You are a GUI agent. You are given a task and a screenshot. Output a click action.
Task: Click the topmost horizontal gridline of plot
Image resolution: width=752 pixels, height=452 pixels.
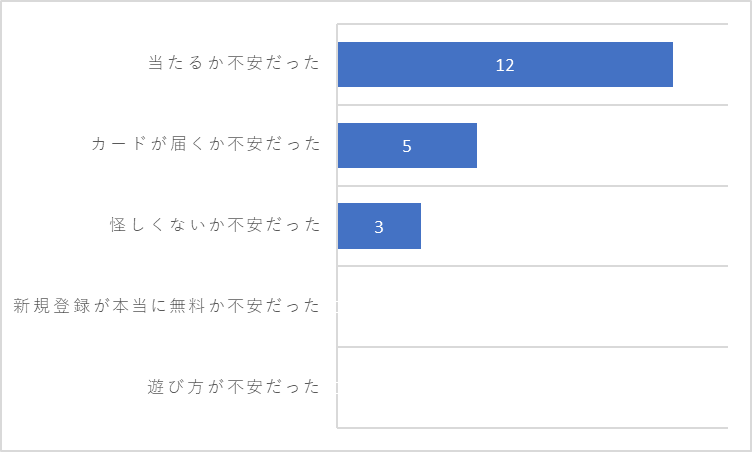tap(532, 24)
